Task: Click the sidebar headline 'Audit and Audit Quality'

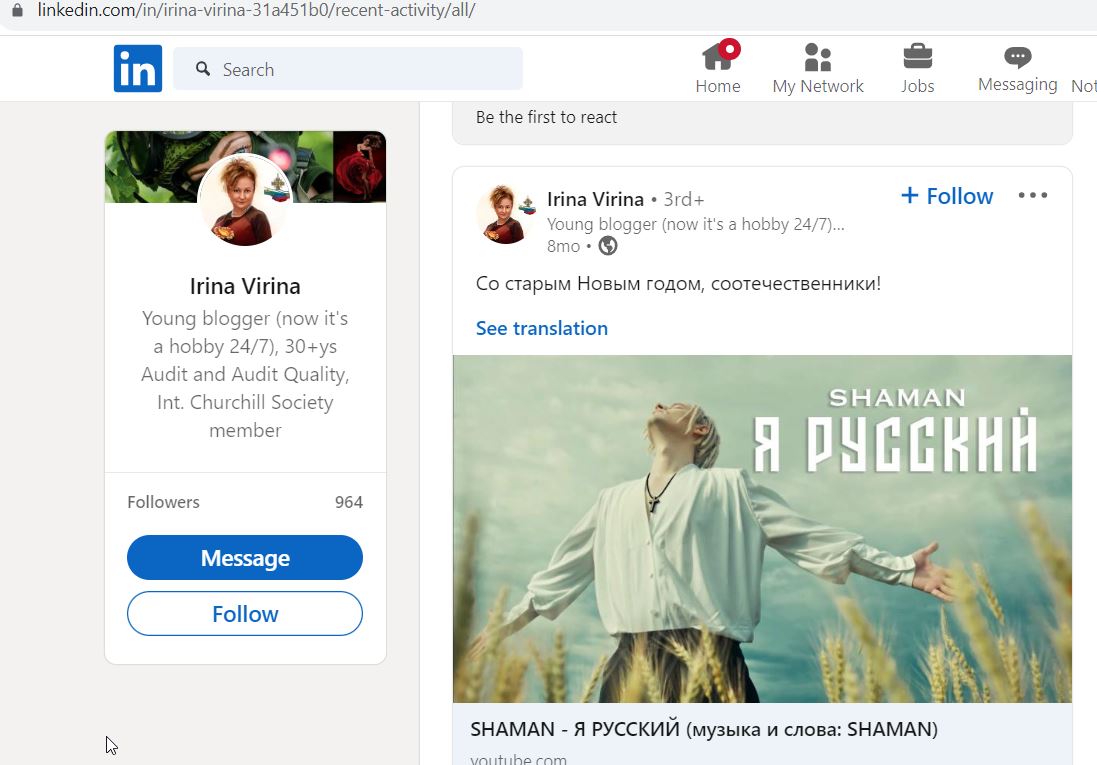Action: click(x=245, y=374)
